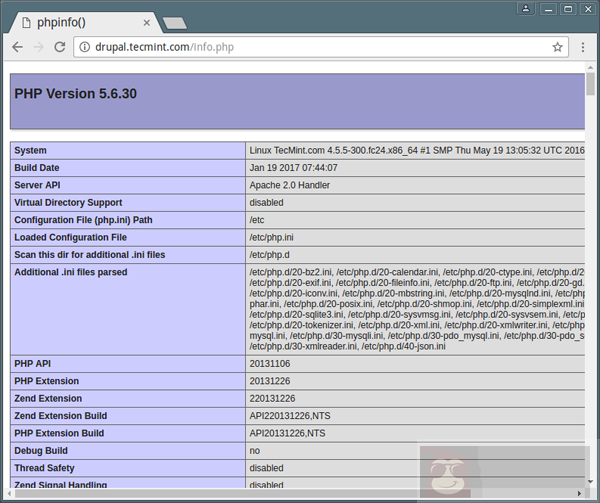This screenshot has height=503, width=600.
Task: Click the Linux TecMint.com System value
Action: tap(417, 150)
